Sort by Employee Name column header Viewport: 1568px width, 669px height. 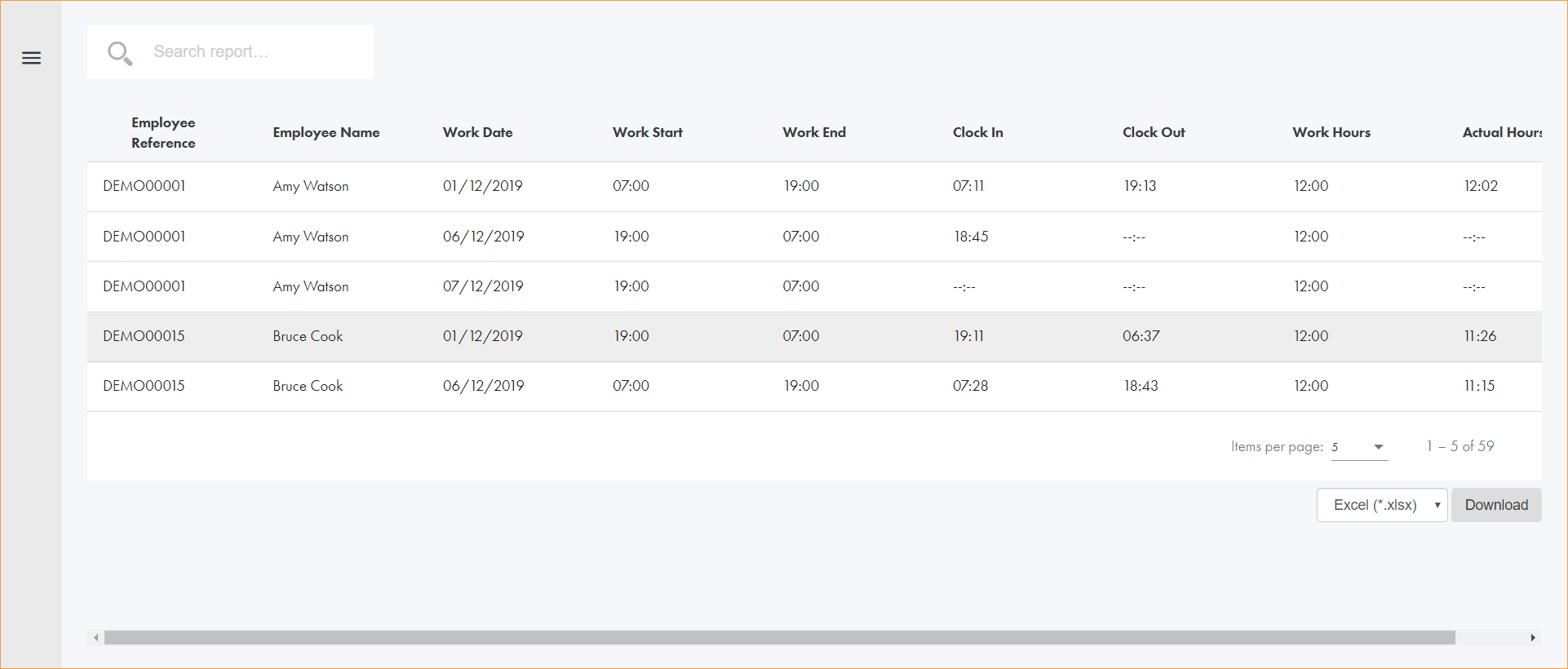(x=326, y=132)
